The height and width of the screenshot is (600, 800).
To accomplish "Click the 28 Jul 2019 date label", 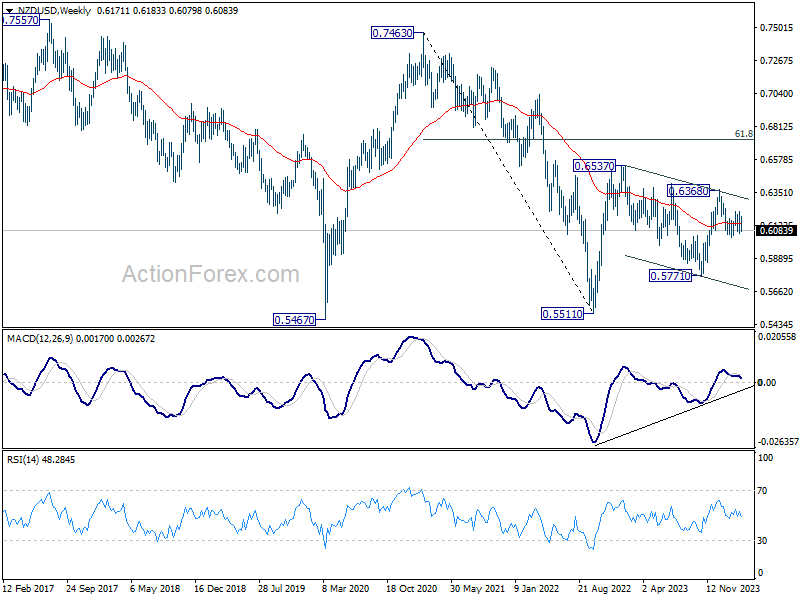I will pos(282,589).
